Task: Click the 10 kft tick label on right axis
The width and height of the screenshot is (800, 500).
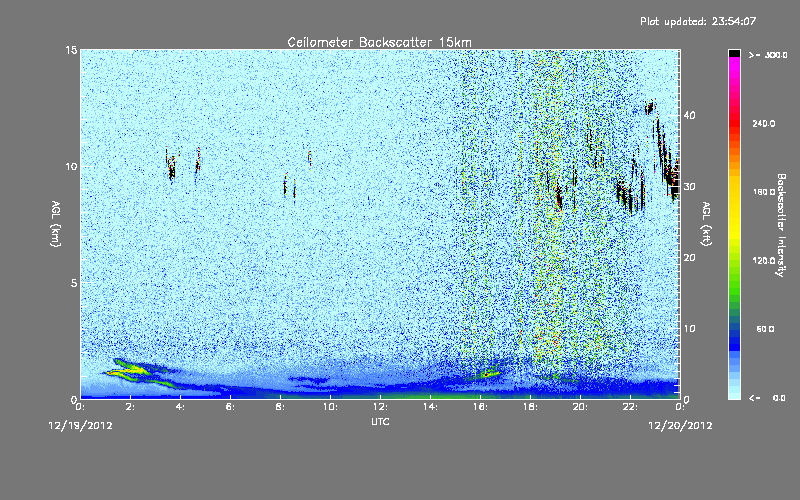Action: pyautogui.click(x=689, y=329)
